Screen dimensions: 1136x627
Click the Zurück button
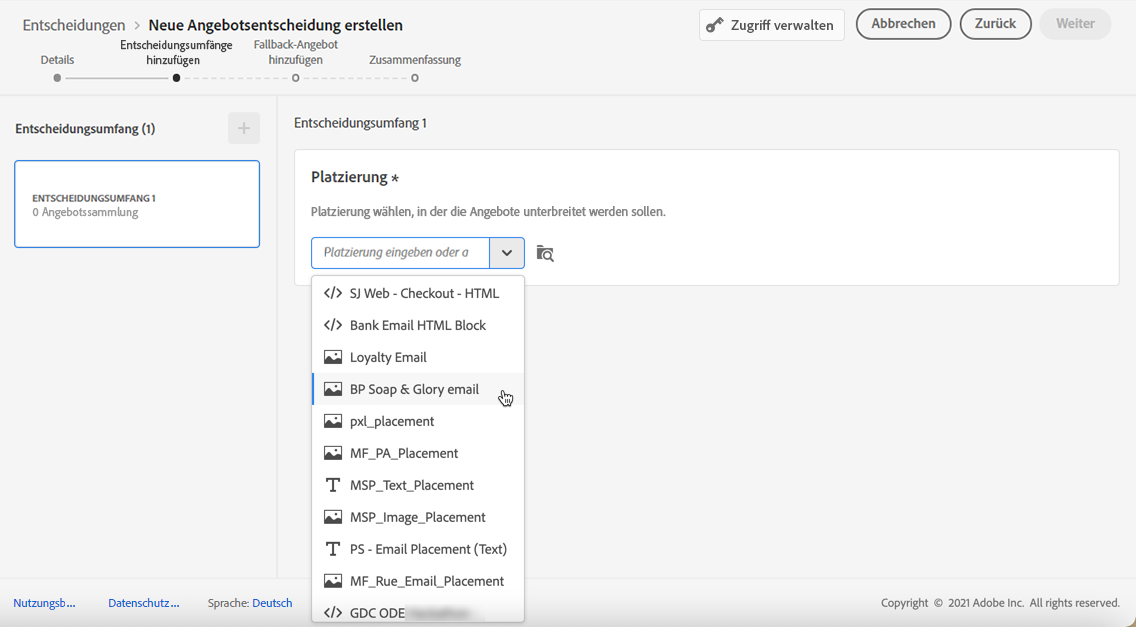coord(995,24)
